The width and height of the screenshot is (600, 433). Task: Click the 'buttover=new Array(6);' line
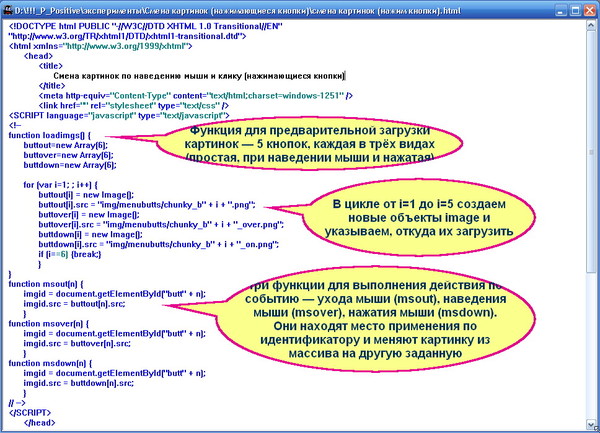pyautogui.click(x=68, y=155)
